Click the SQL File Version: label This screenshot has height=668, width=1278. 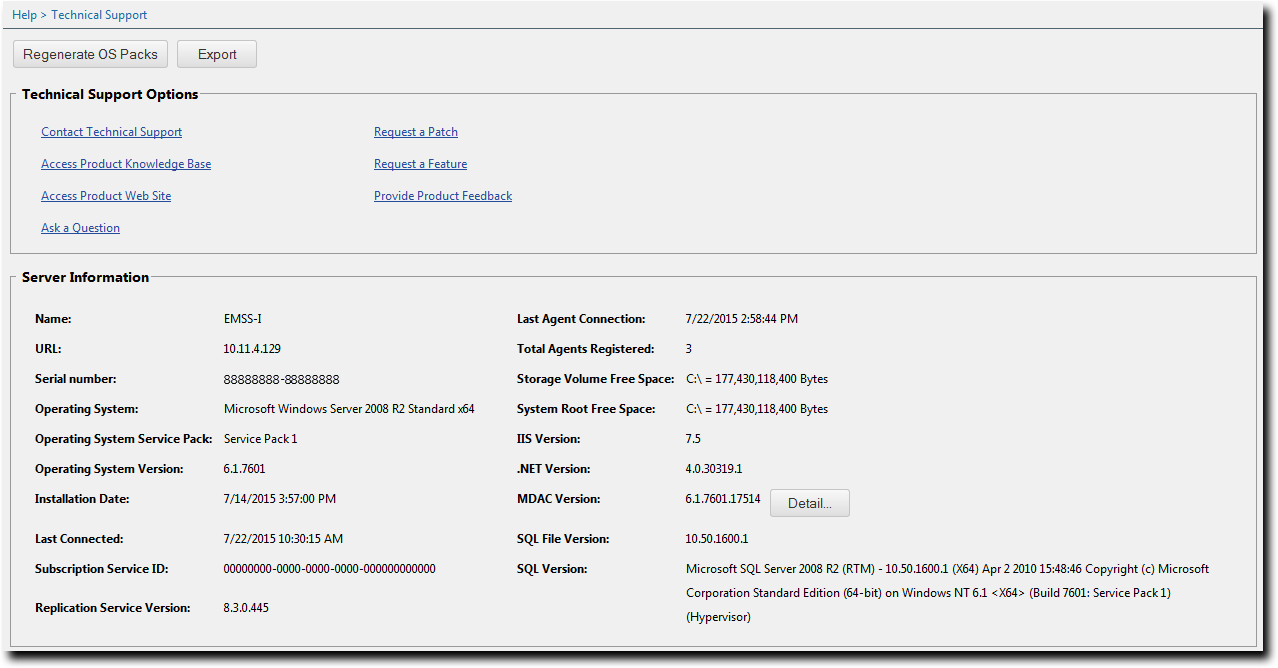point(563,539)
